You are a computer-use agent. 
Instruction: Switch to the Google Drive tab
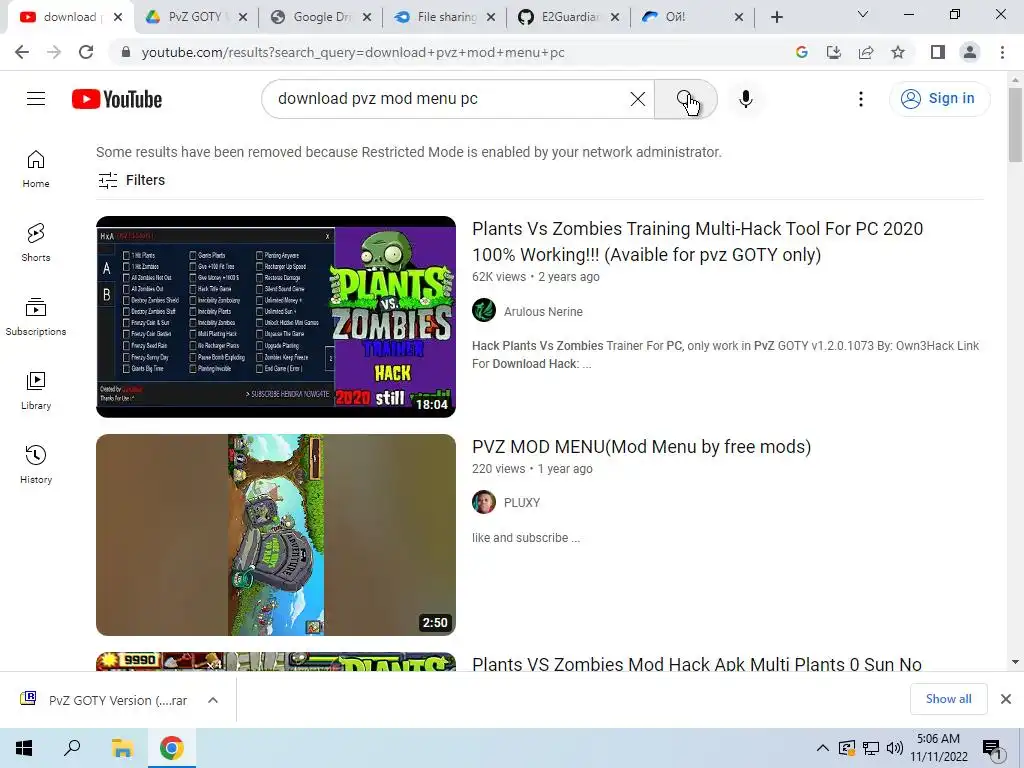(319, 17)
